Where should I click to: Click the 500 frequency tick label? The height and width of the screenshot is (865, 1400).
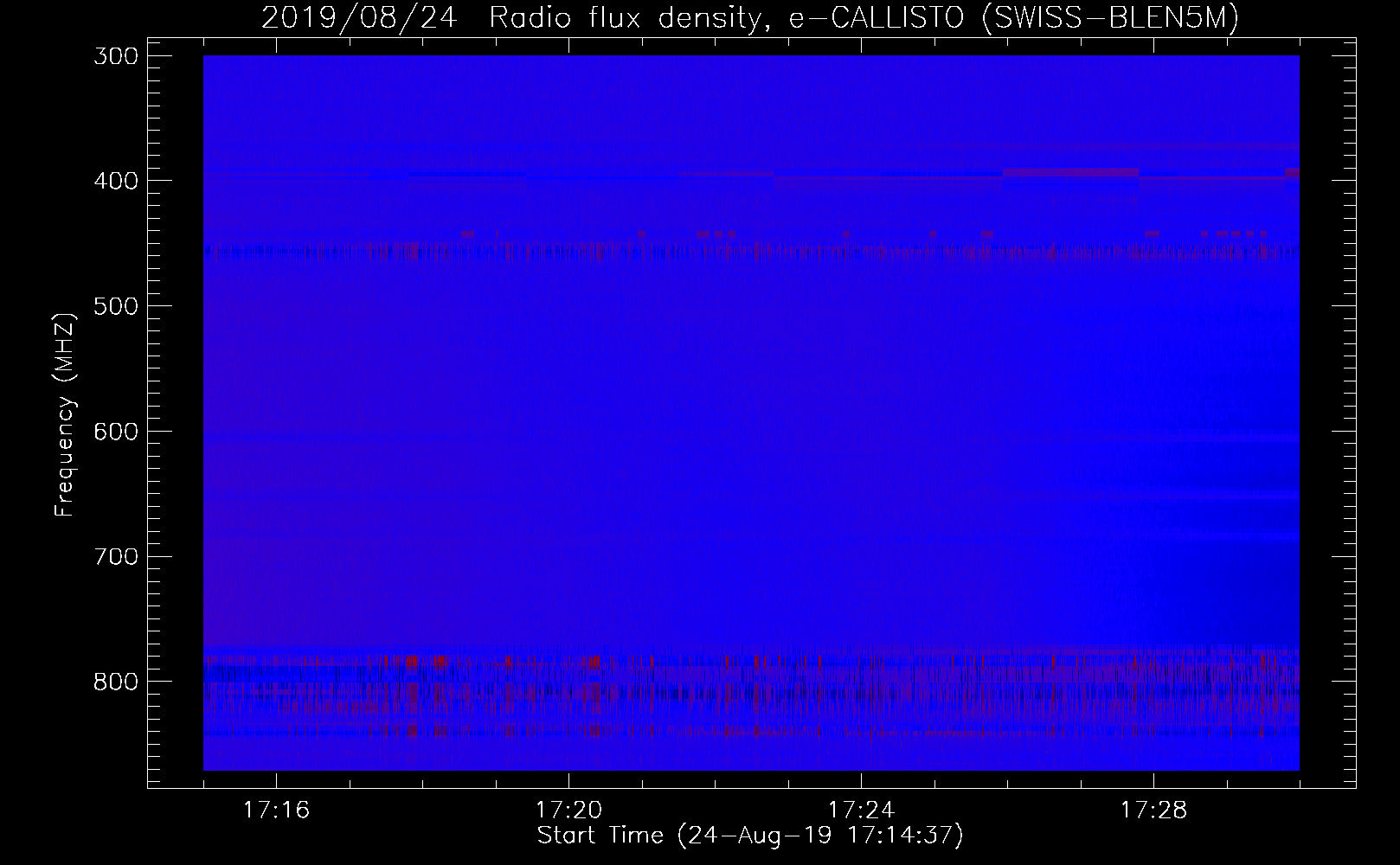(x=115, y=306)
